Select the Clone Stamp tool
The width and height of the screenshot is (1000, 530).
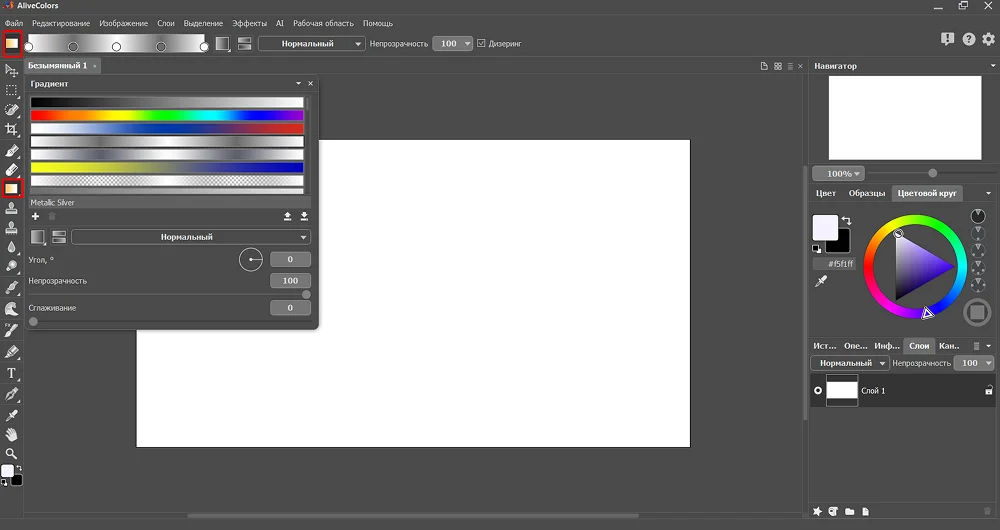pyautogui.click(x=11, y=209)
